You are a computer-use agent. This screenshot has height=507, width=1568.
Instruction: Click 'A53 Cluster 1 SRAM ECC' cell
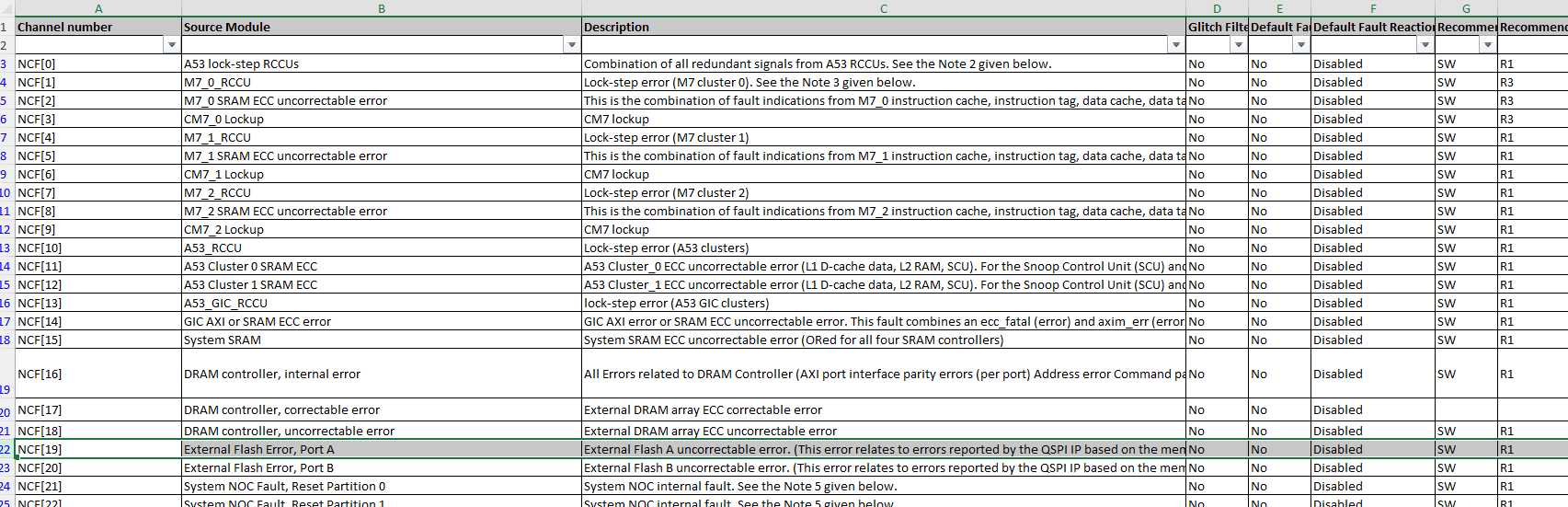click(x=382, y=284)
